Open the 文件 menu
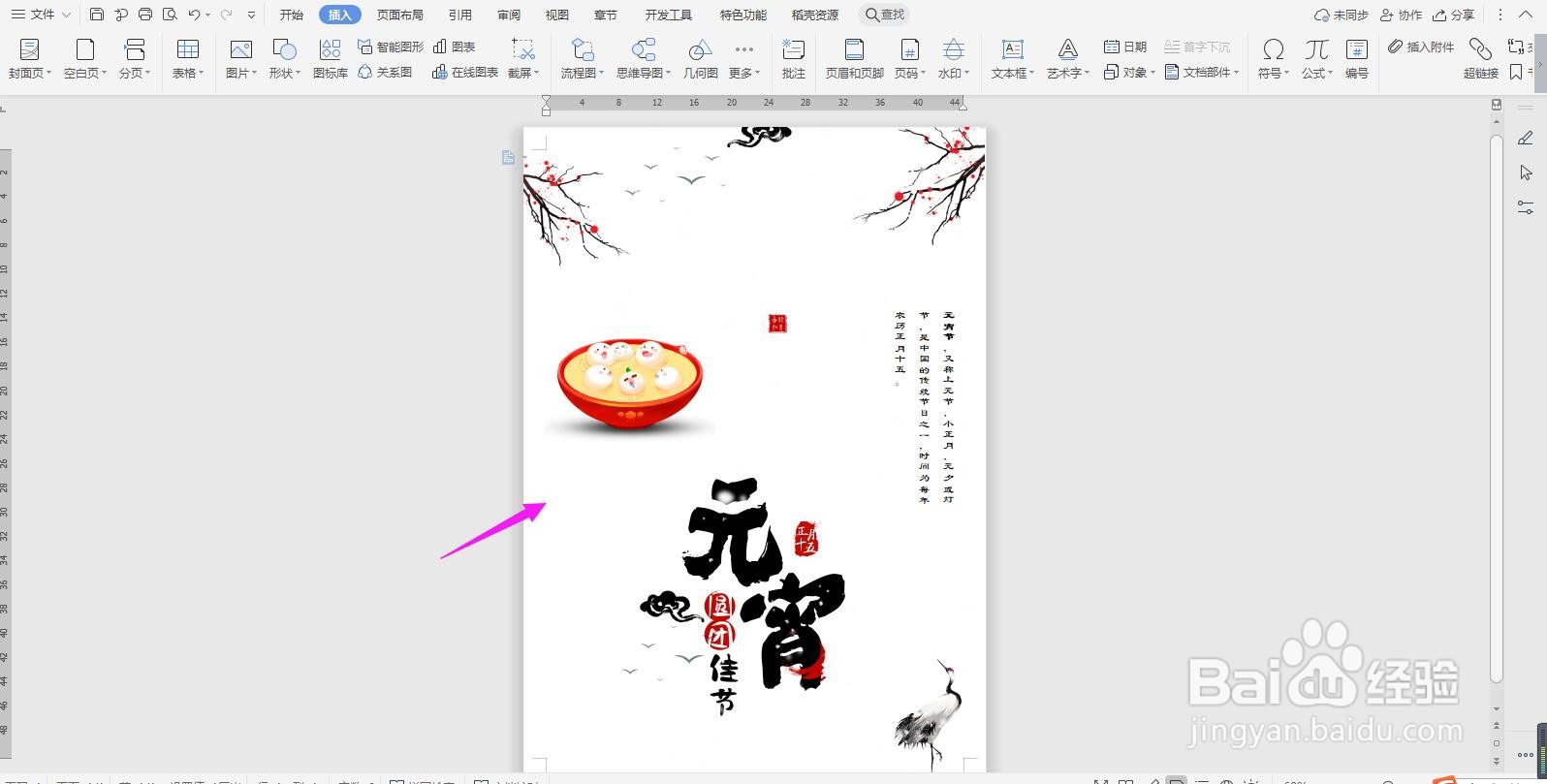The height and width of the screenshot is (784, 1547). tap(41, 15)
